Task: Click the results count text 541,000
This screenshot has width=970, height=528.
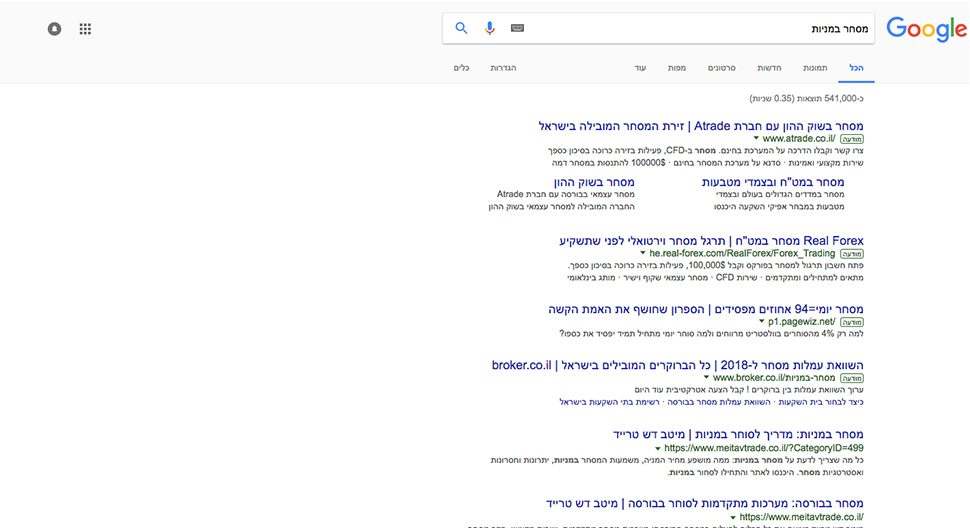Action: coord(807,98)
